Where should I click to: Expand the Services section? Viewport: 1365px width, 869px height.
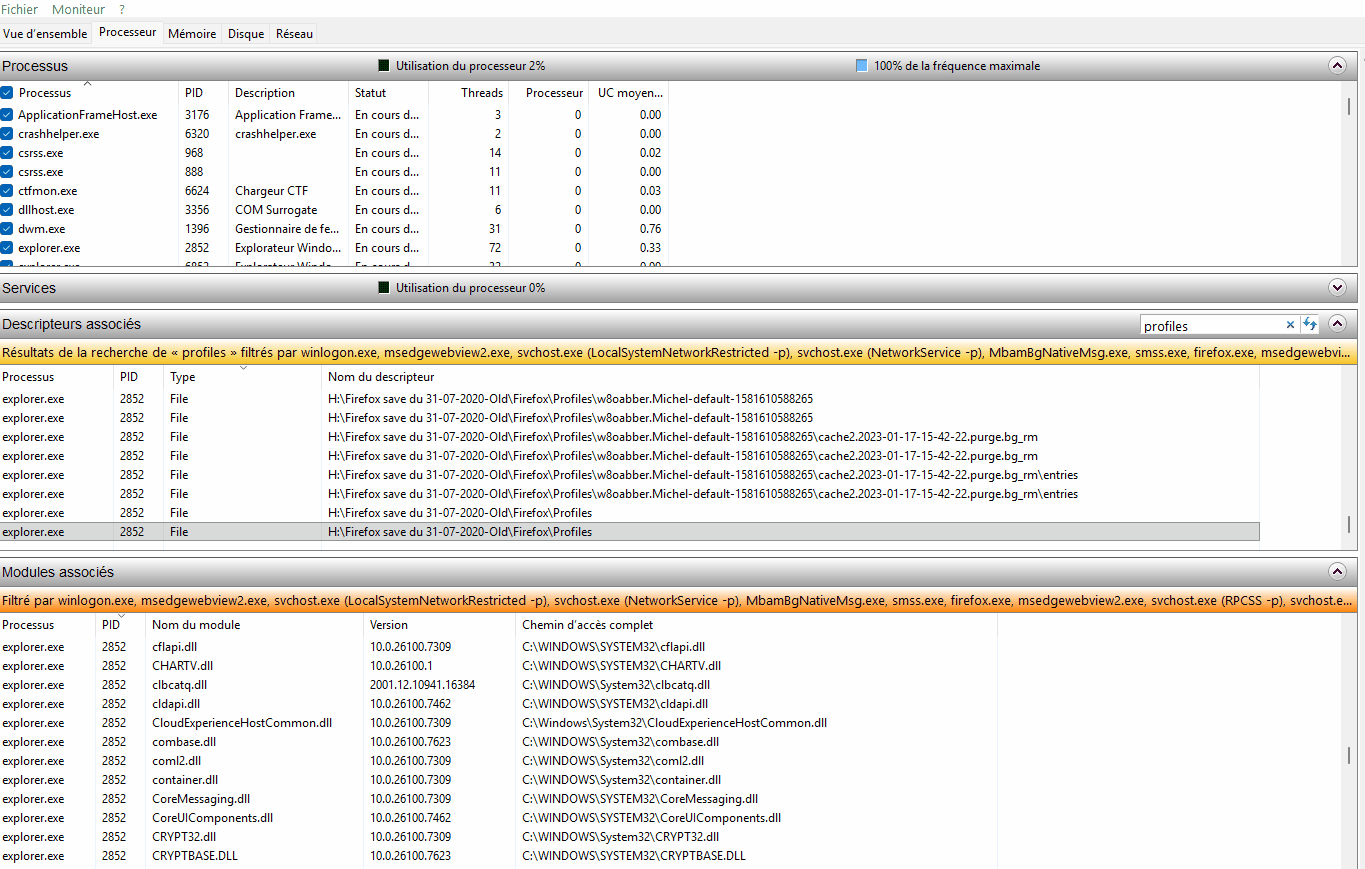[1337, 288]
